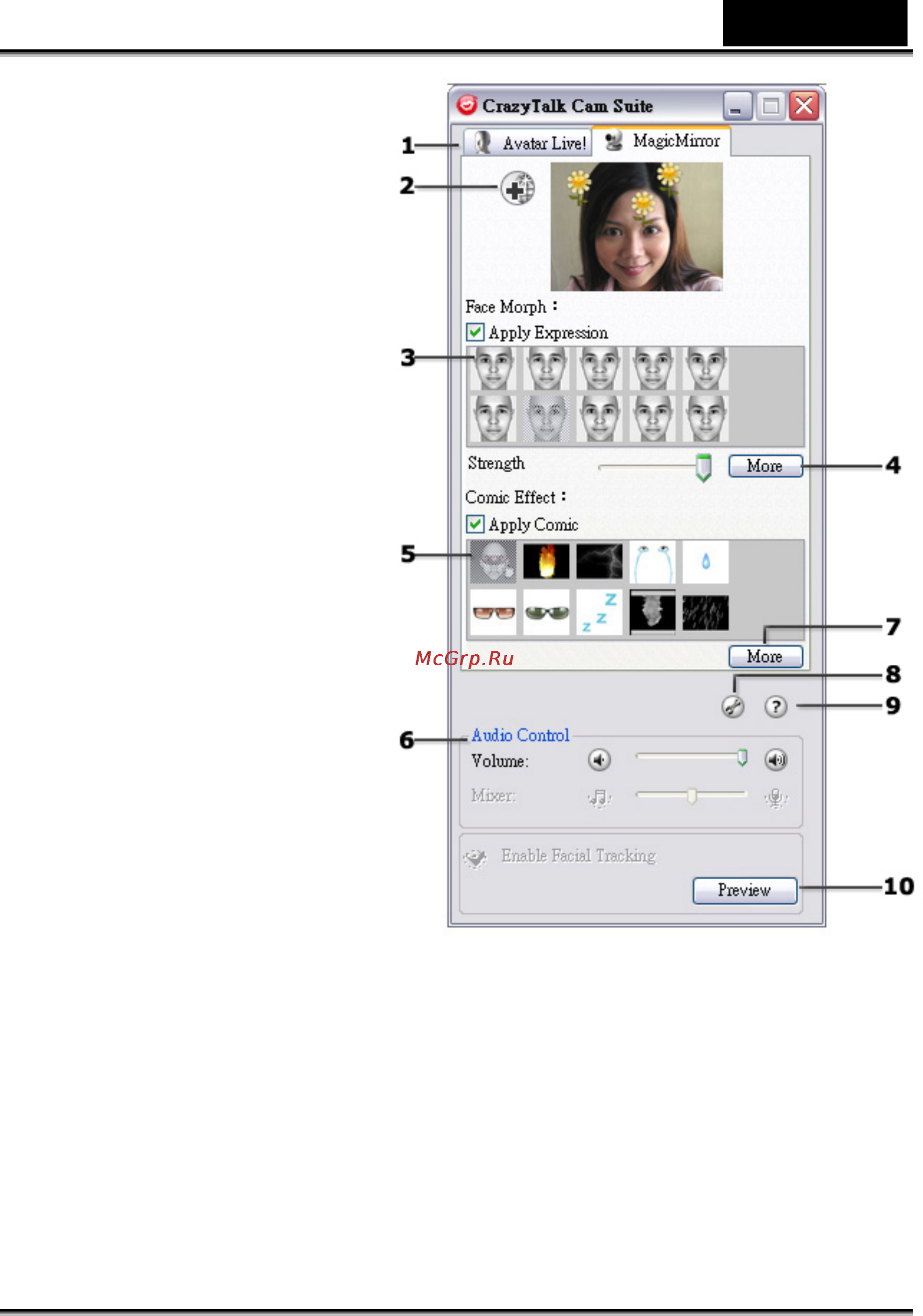Select second face morph in top row

[x=546, y=369]
